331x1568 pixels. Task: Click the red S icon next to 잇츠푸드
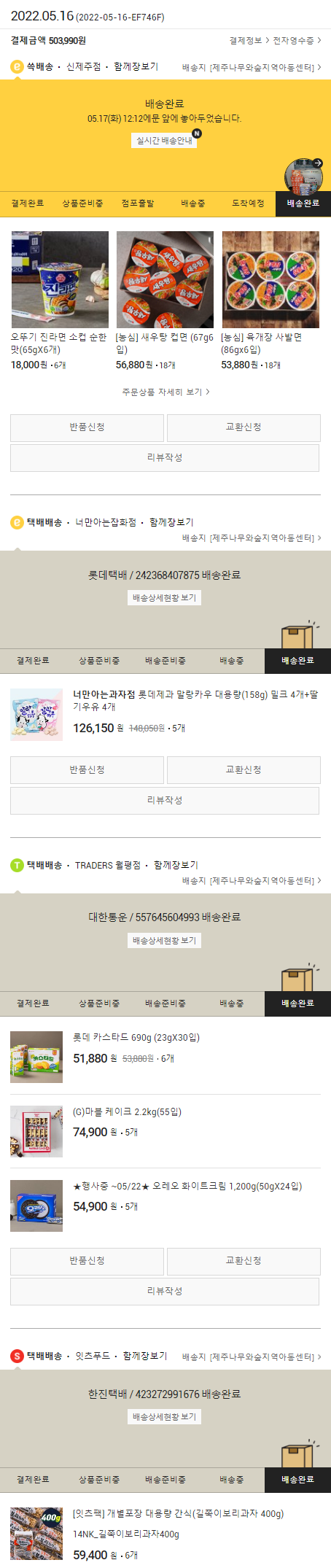click(17, 1356)
